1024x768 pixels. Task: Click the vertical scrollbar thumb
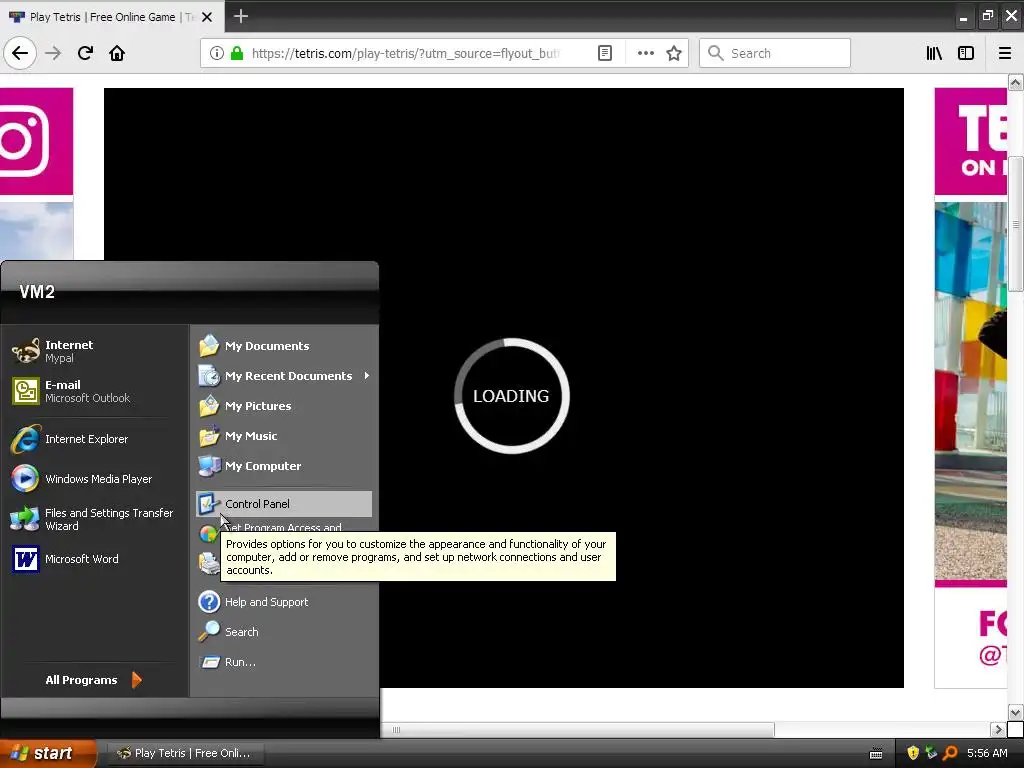pos(1015,224)
